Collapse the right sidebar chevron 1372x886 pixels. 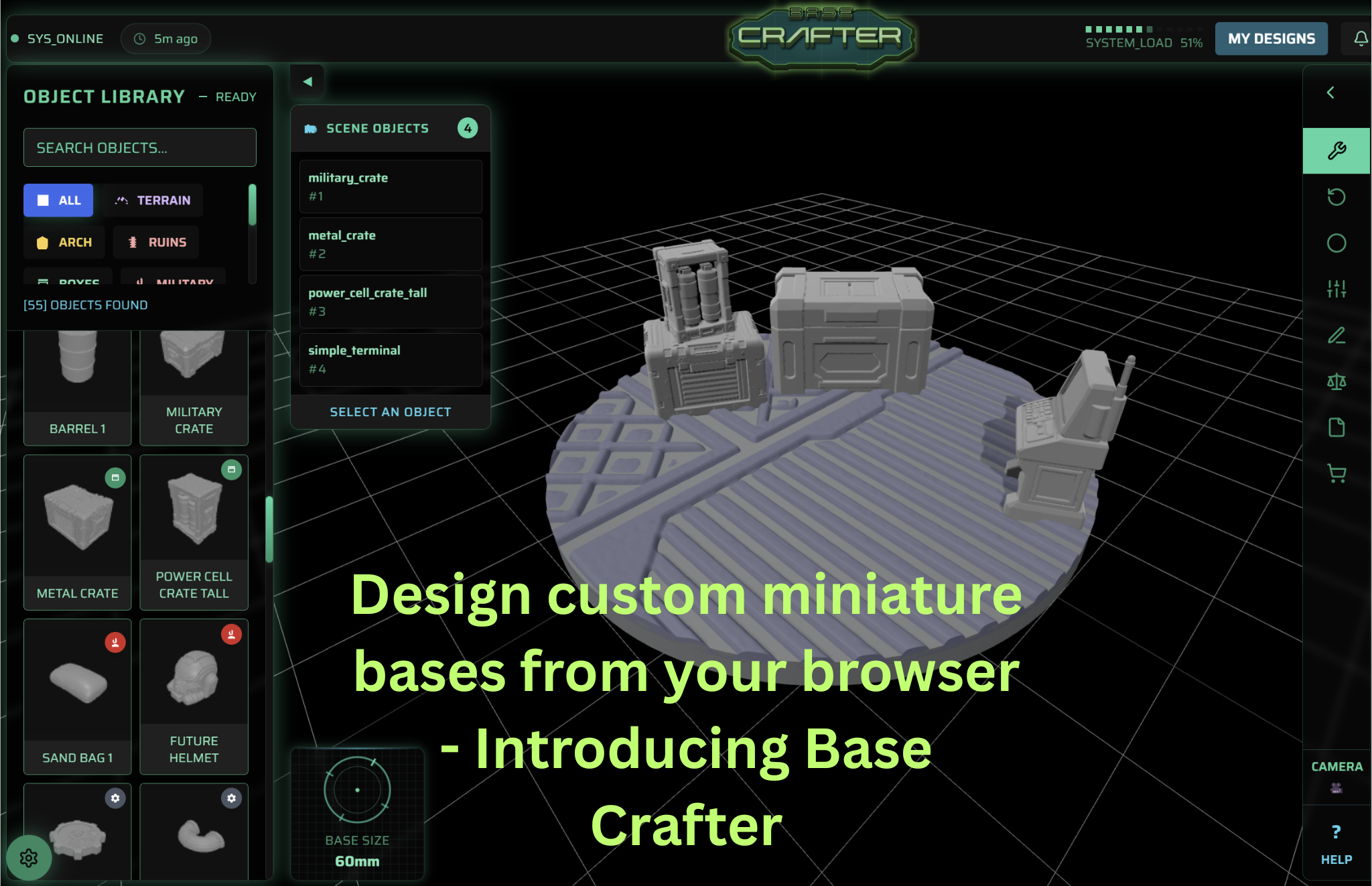pos(1331,92)
